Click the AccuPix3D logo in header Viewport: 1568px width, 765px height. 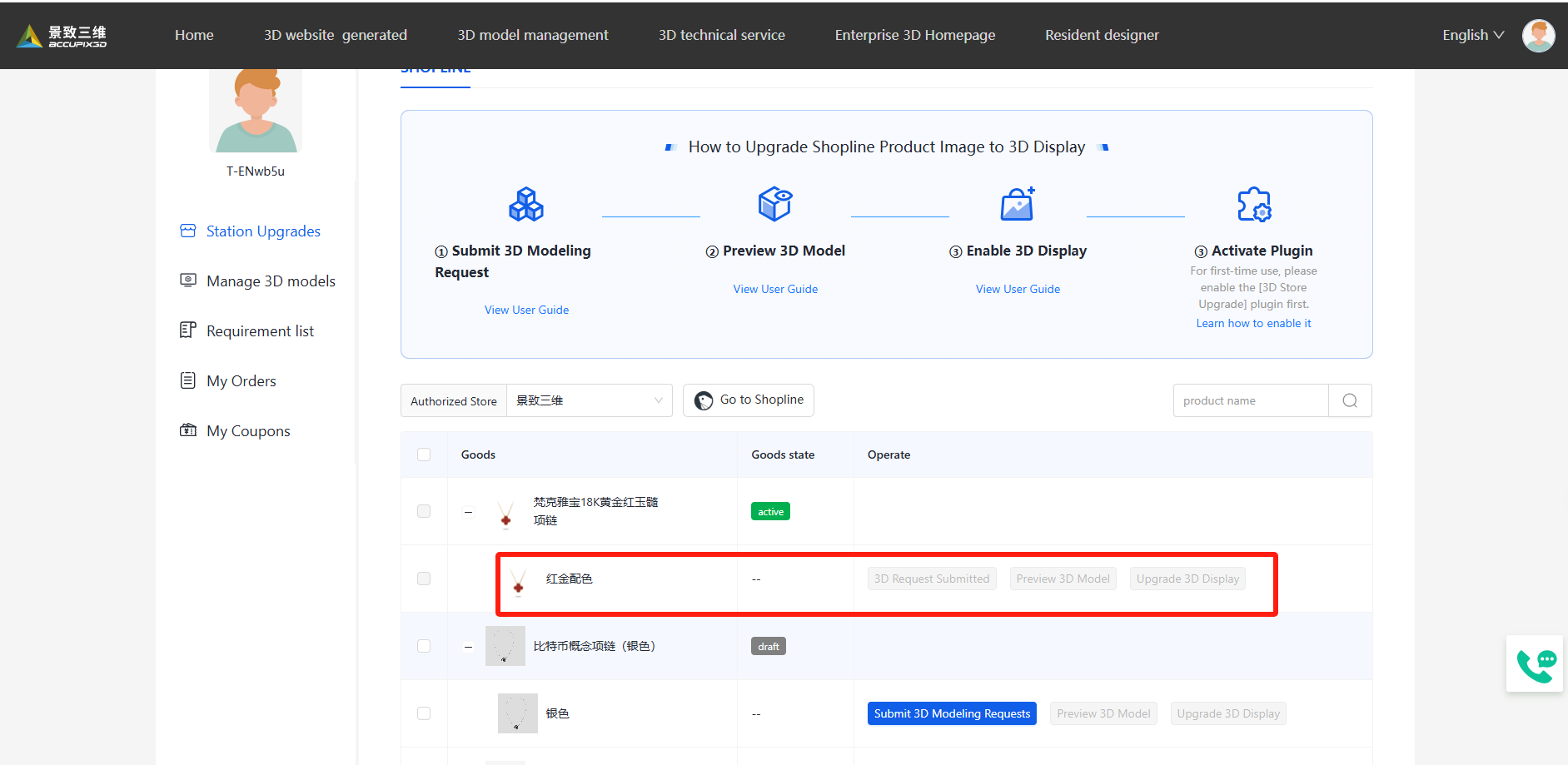62,36
